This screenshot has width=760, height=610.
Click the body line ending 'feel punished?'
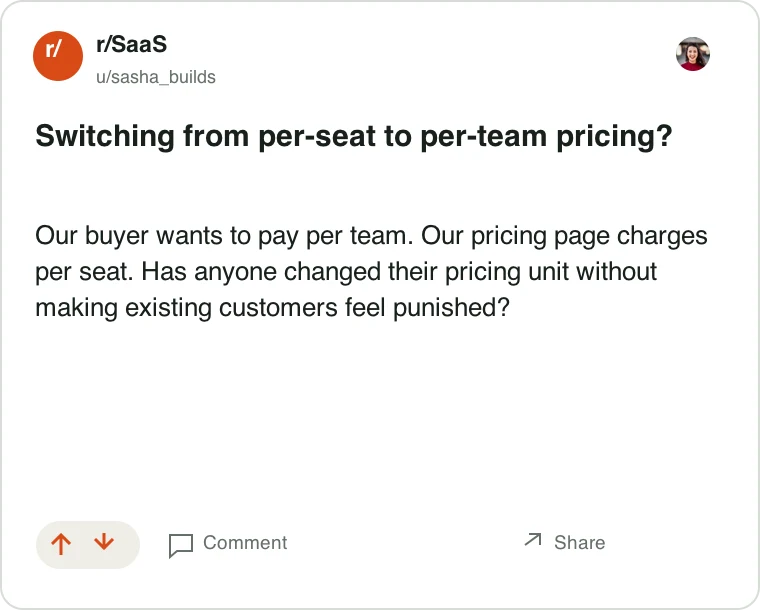tap(272, 308)
